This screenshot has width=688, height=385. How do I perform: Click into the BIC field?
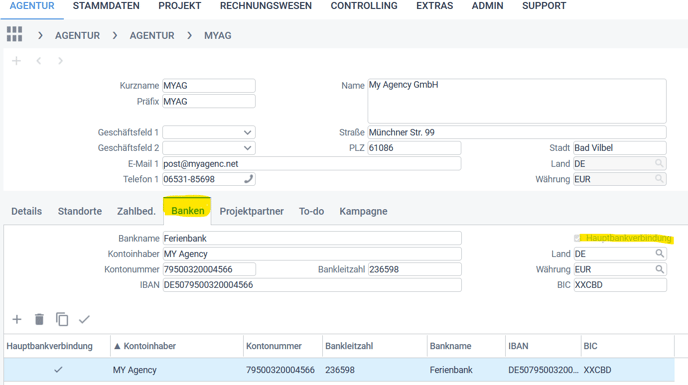tap(620, 285)
